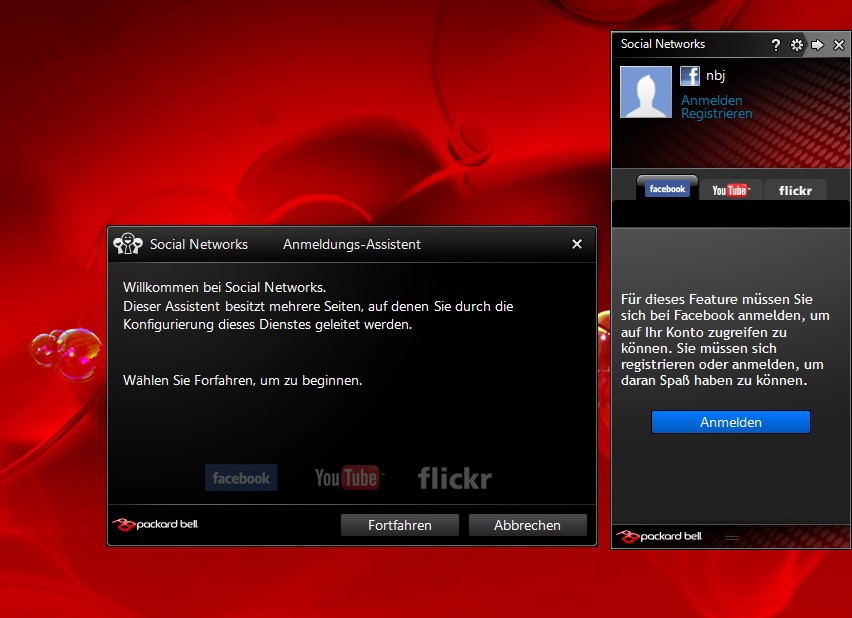Screen dimensions: 852x618
Task: Switch to the flickr tab
Action: tap(795, 190)
